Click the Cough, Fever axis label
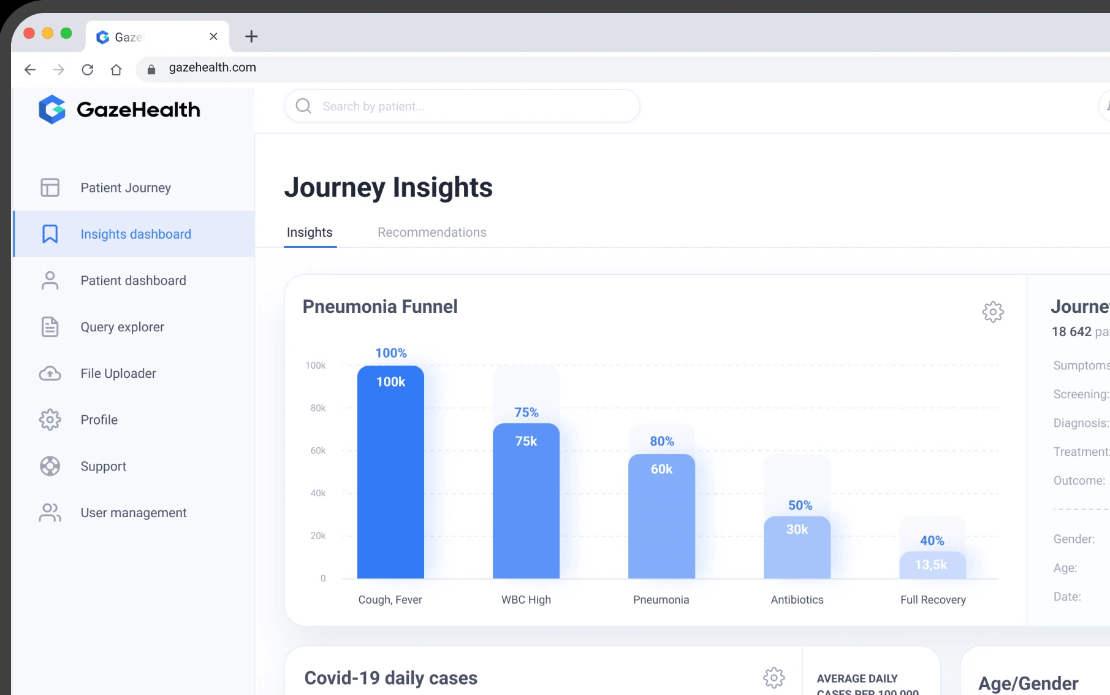This screenshot has width=1110, height=695. click(390, 599)
